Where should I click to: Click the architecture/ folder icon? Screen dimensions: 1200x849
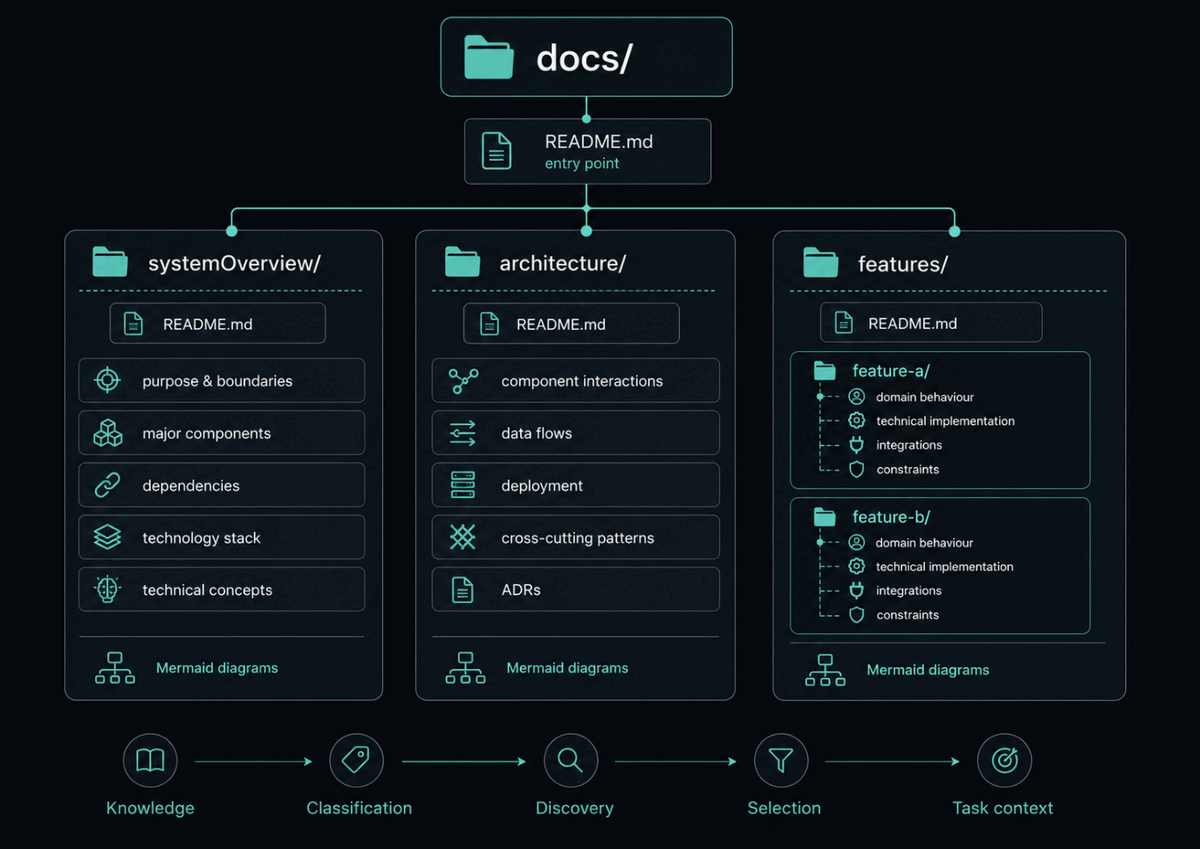(462, 263)
